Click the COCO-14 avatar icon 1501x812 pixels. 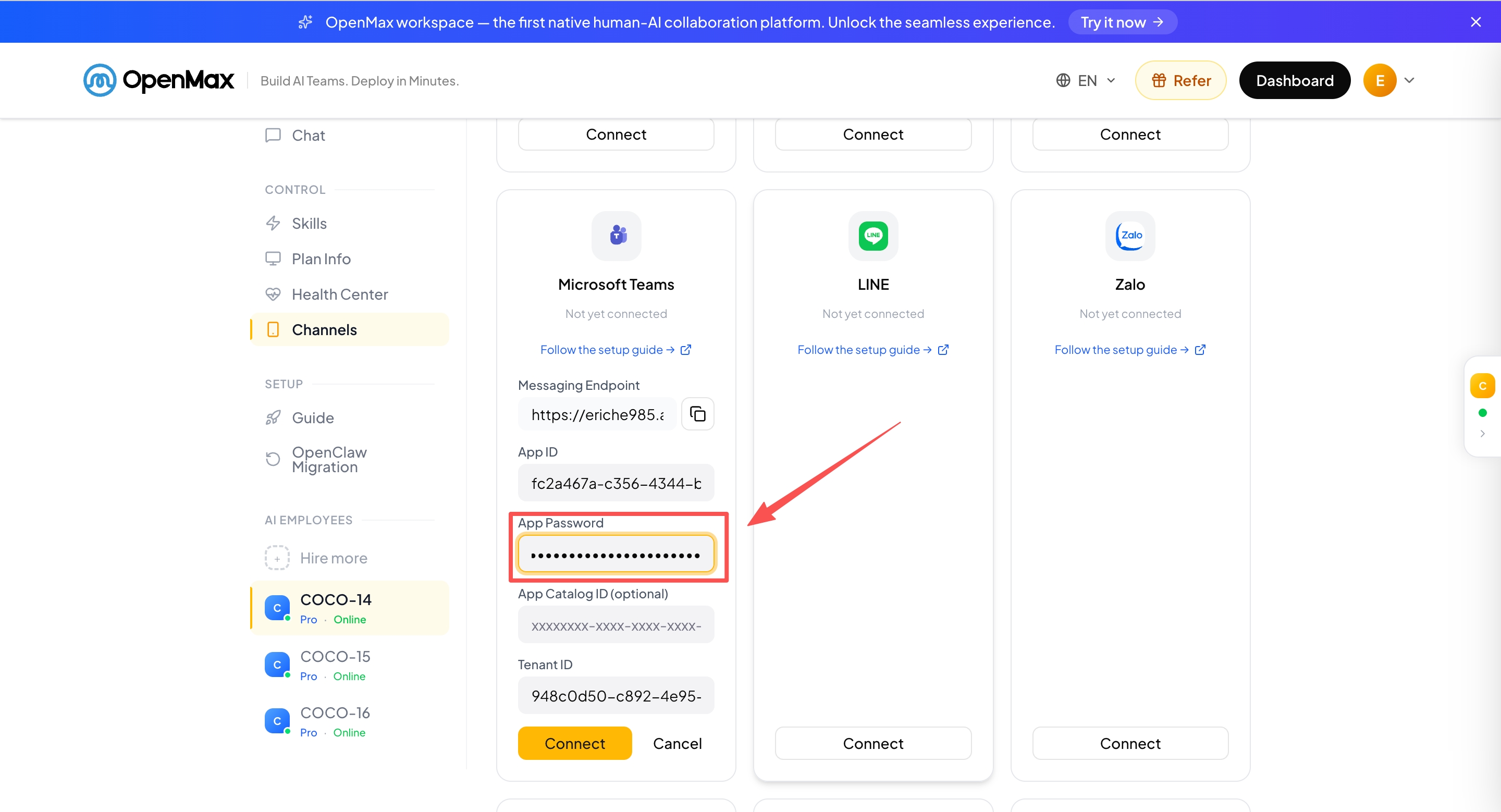277,608
